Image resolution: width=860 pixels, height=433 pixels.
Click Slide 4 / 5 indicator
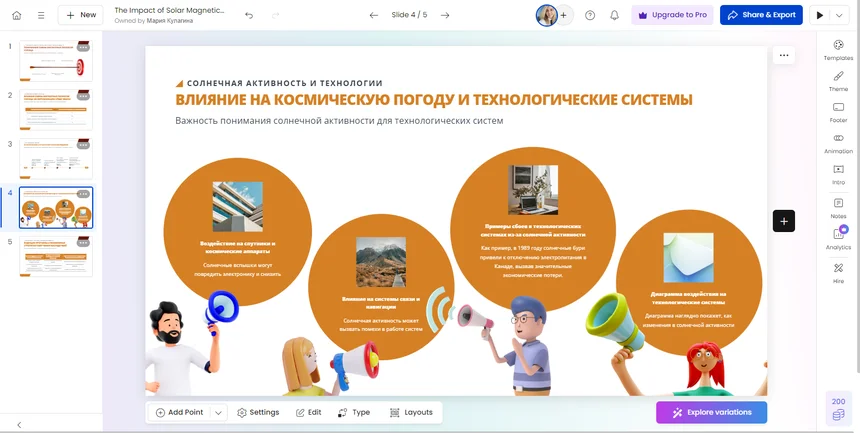409,15
